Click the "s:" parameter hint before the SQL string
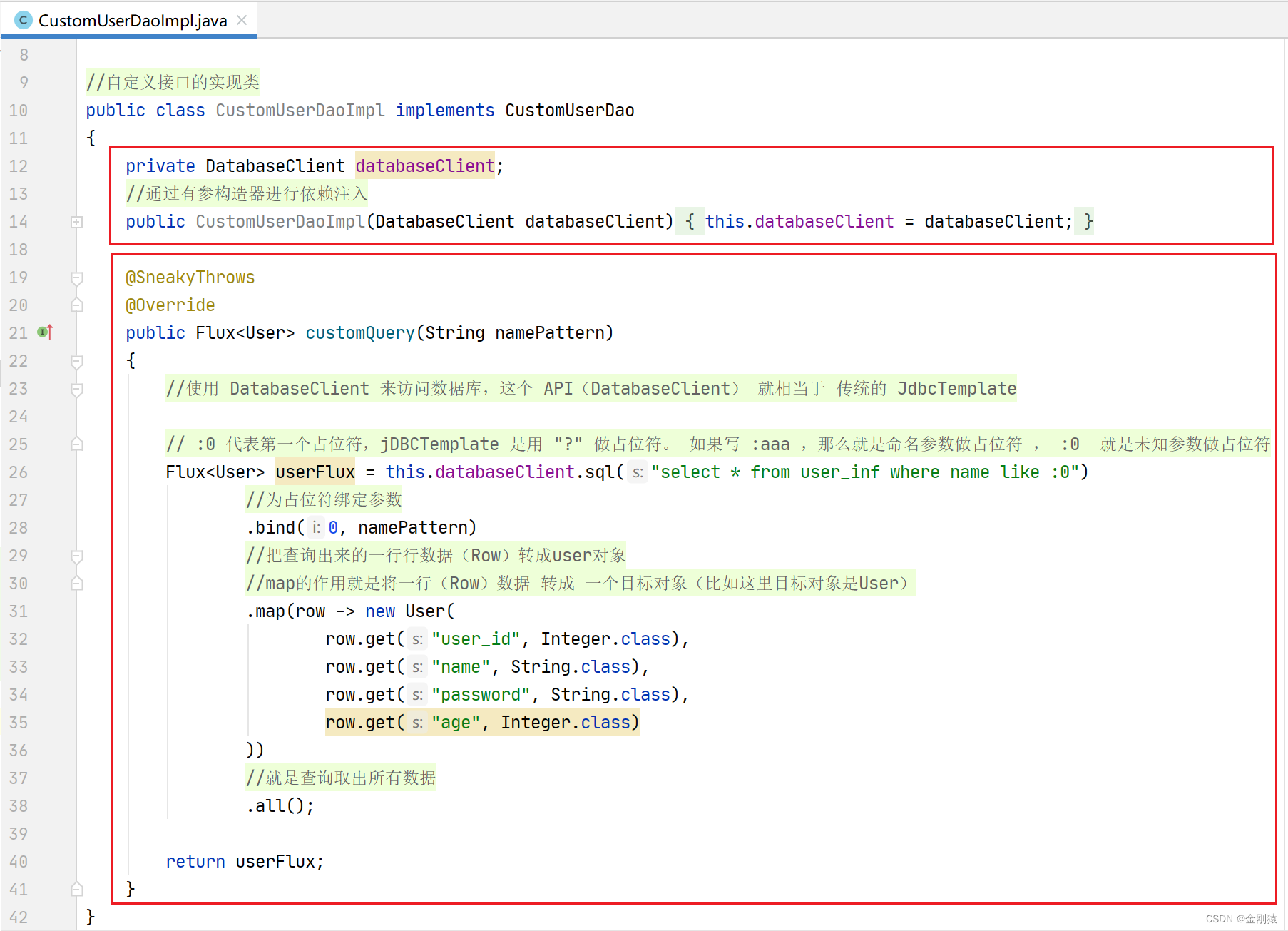 637,472
